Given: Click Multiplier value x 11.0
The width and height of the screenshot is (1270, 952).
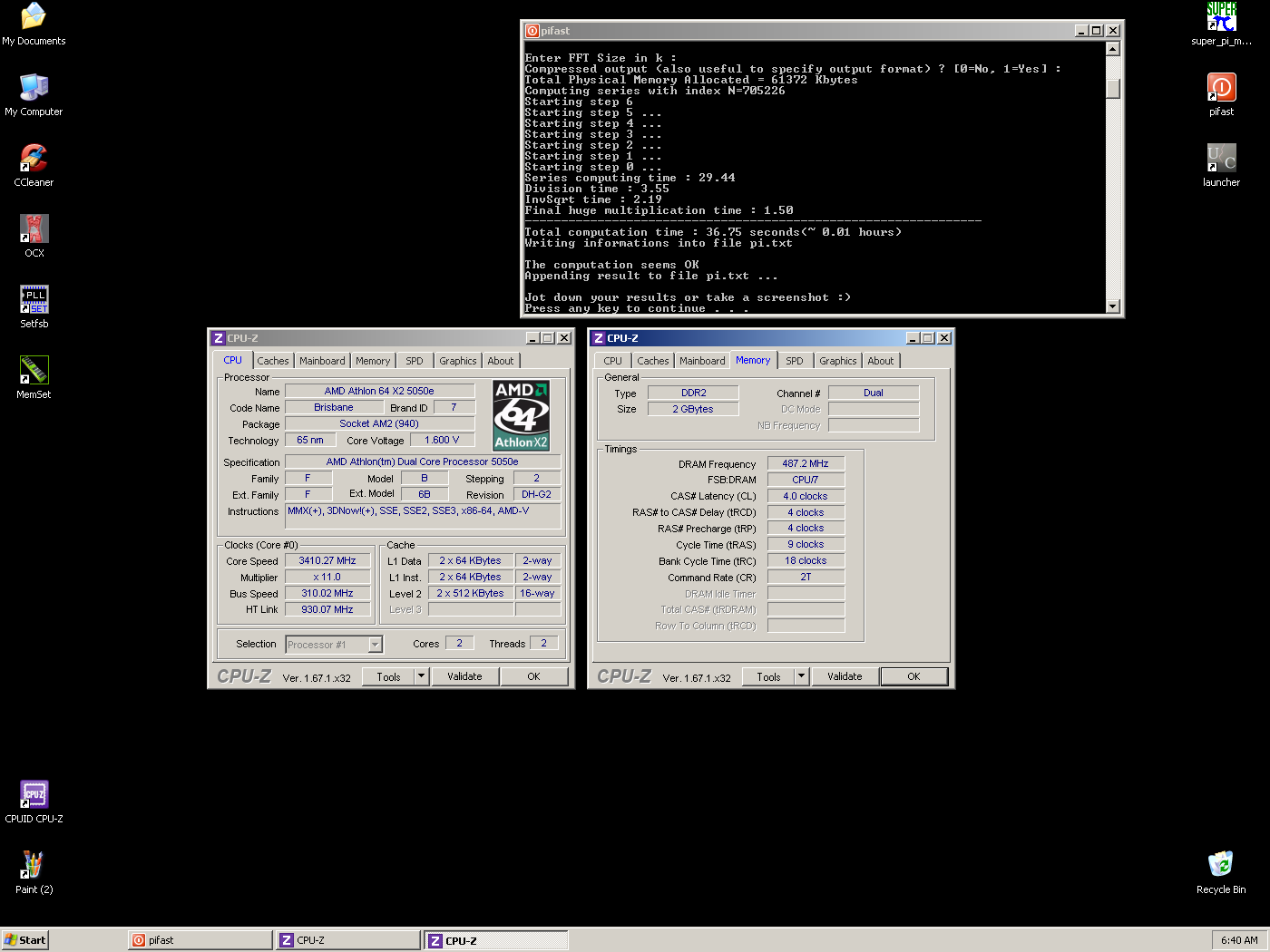Looking at the screenshot, I should click(x=327, y=577).
